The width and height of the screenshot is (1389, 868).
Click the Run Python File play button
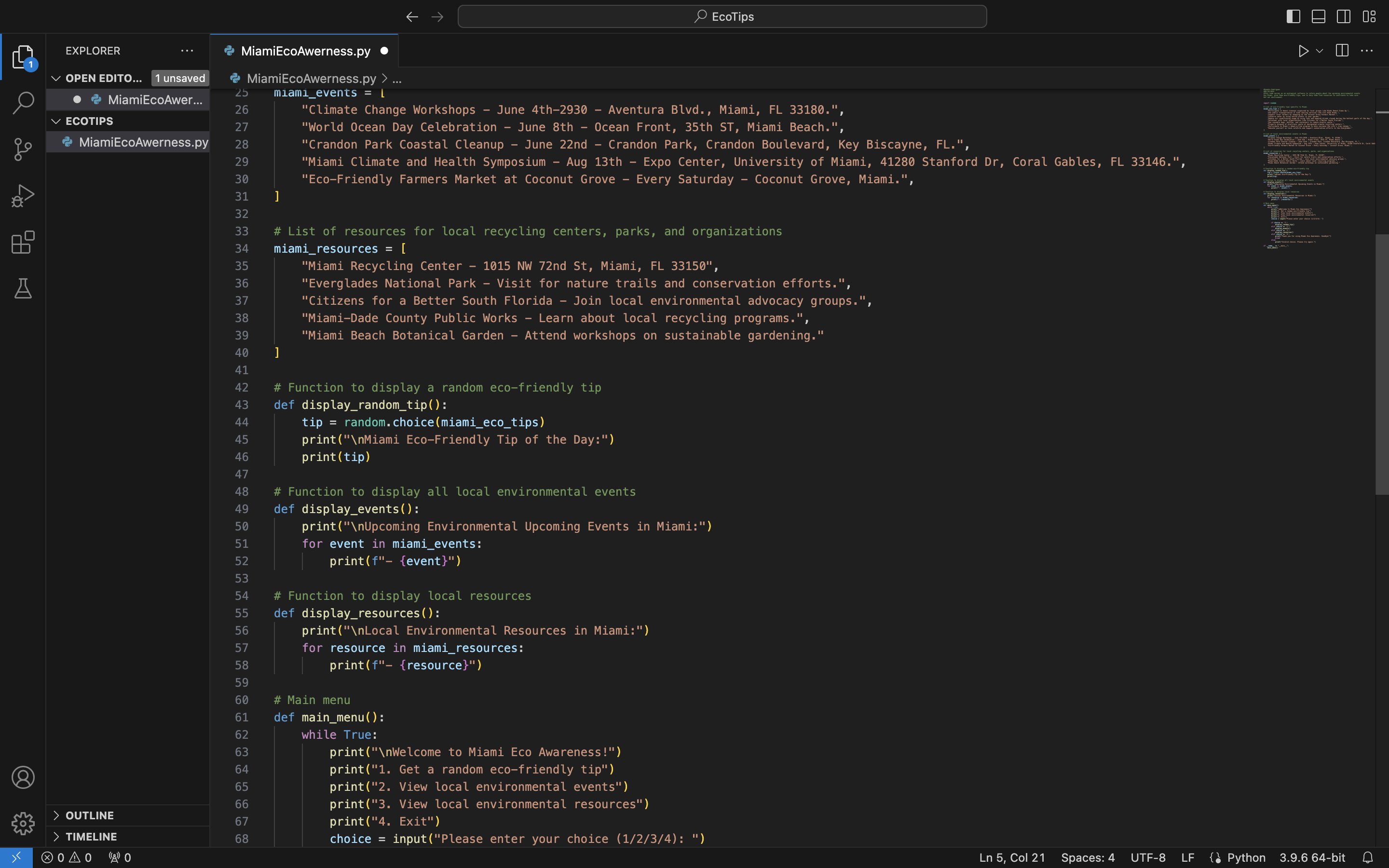click(1303, 51)
